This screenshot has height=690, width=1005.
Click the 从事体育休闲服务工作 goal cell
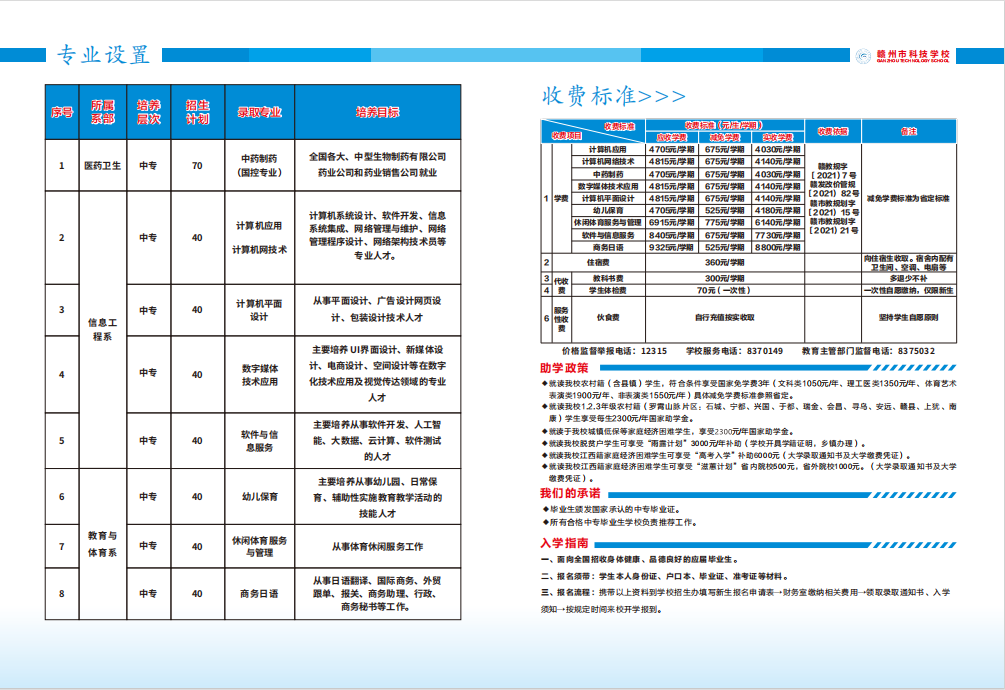tap(378, 546)
